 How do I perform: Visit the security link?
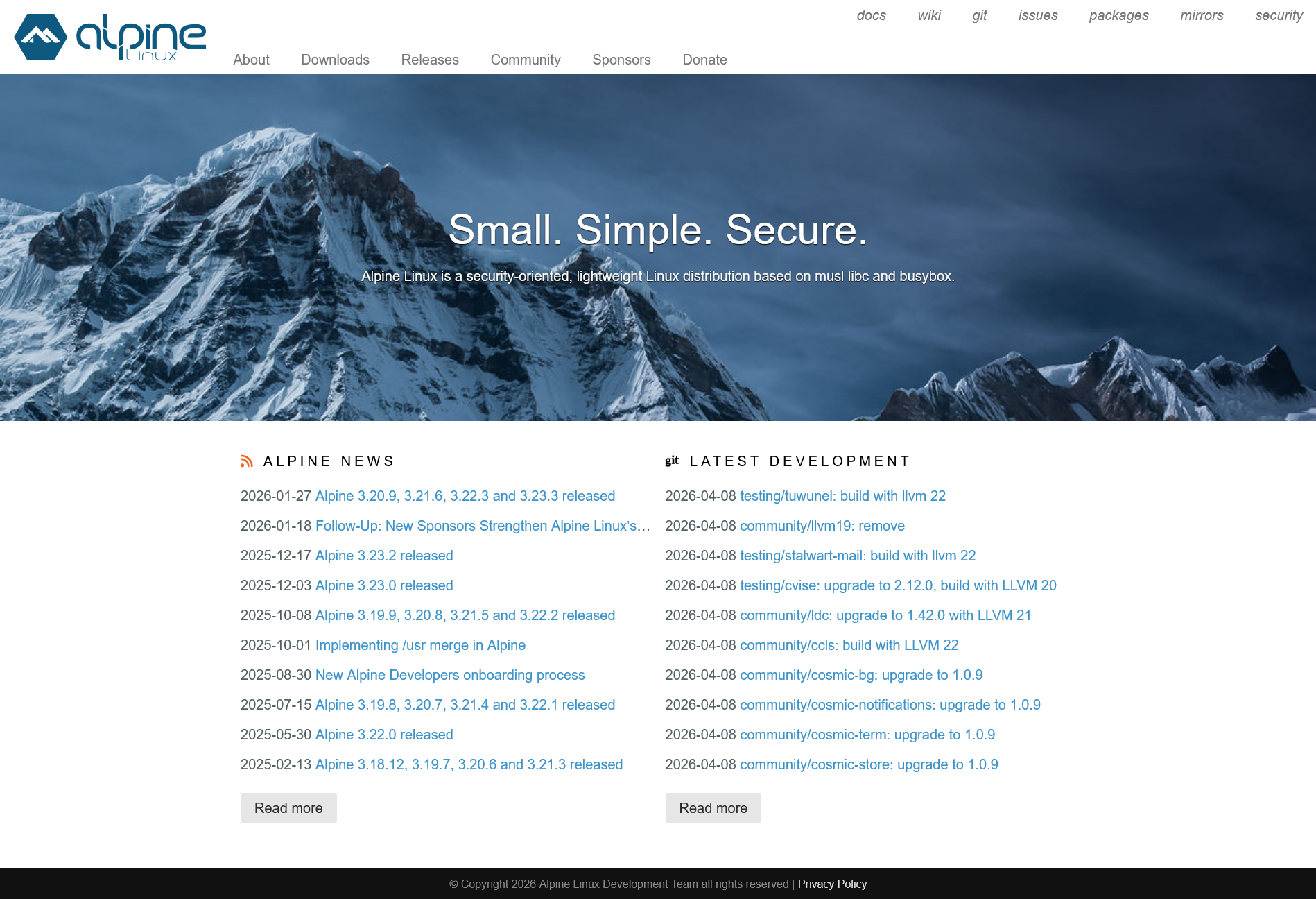click(x=1279, y=15)
